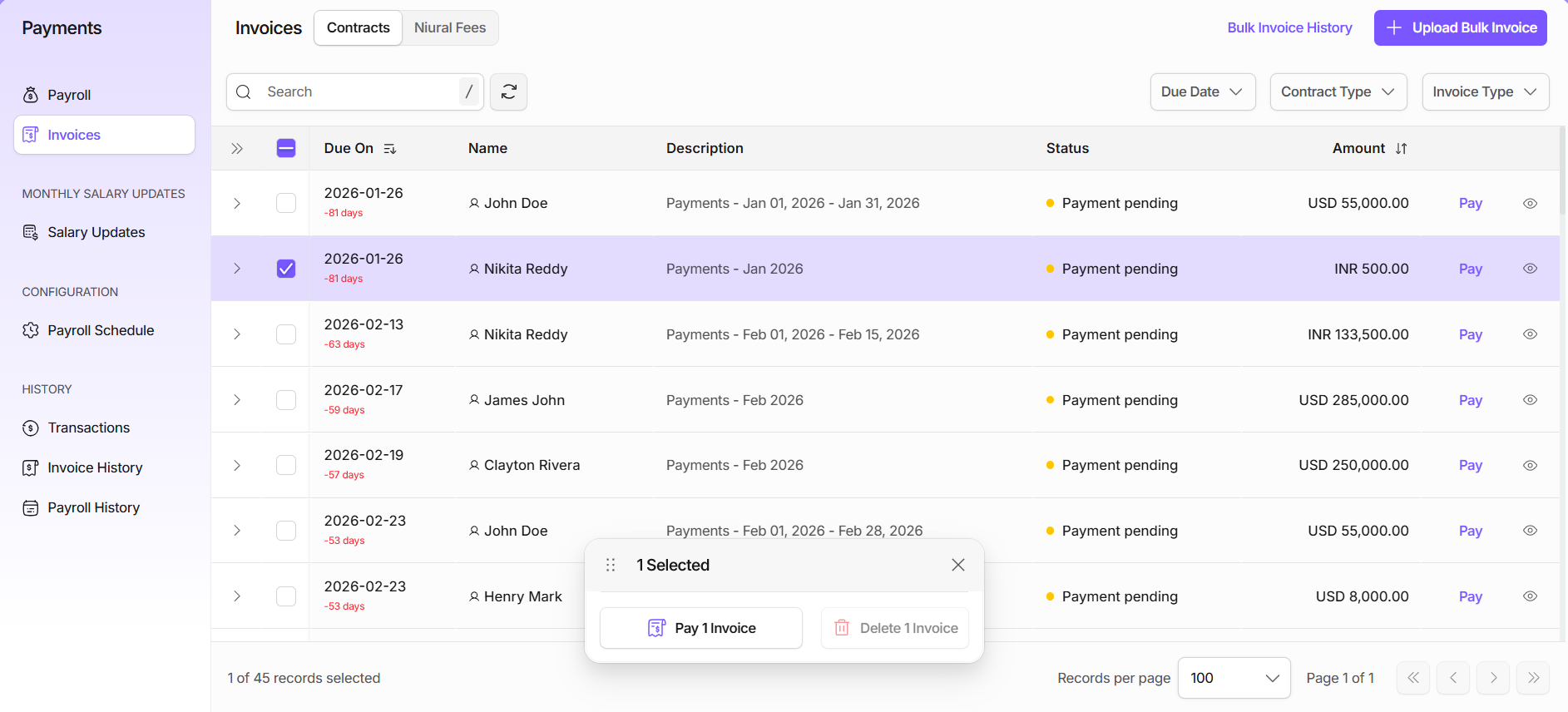The width and height of the screenshot is (1568, 712).
Task: Switch to the Niural Fees tab
Action: pyautogui.click(x=450, y=28)
